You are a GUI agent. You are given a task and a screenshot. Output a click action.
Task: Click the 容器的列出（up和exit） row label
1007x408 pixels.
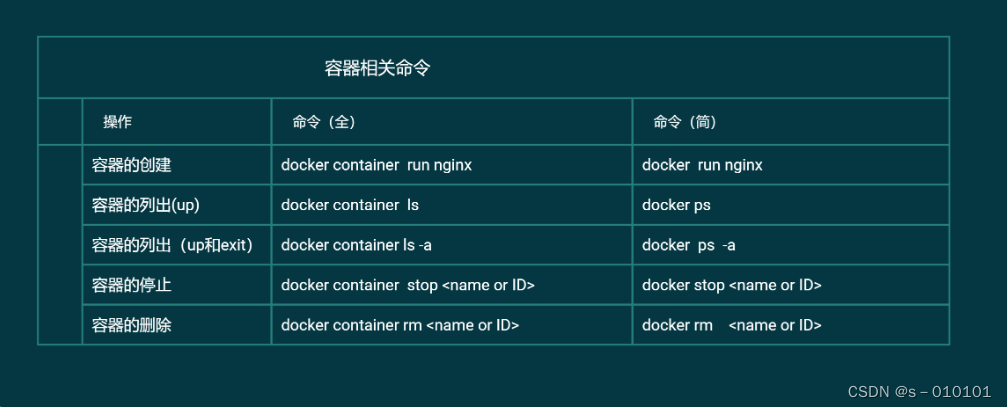(x=172, y=245)
